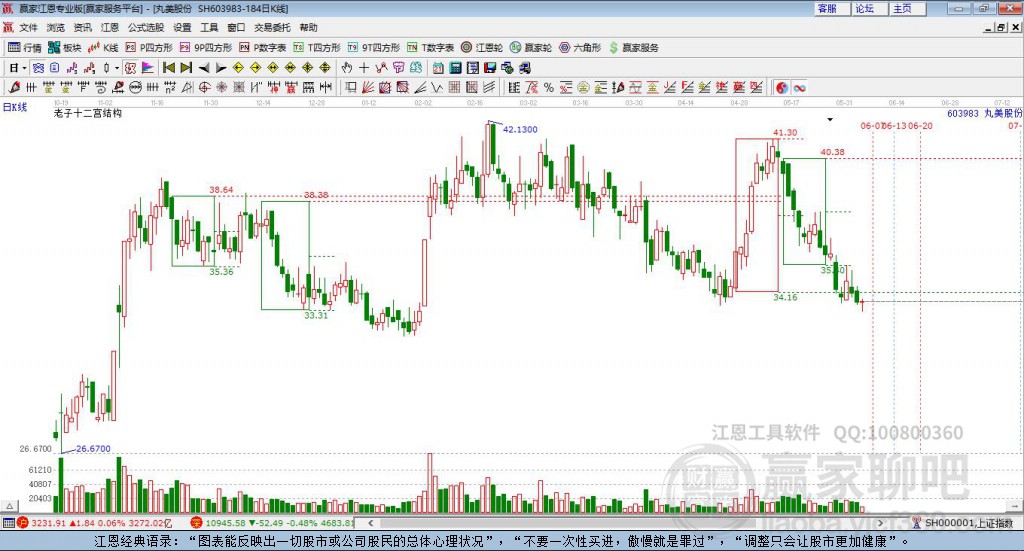Switch to the K线 chart view
1024x551 pixels.
coord(103,48)
